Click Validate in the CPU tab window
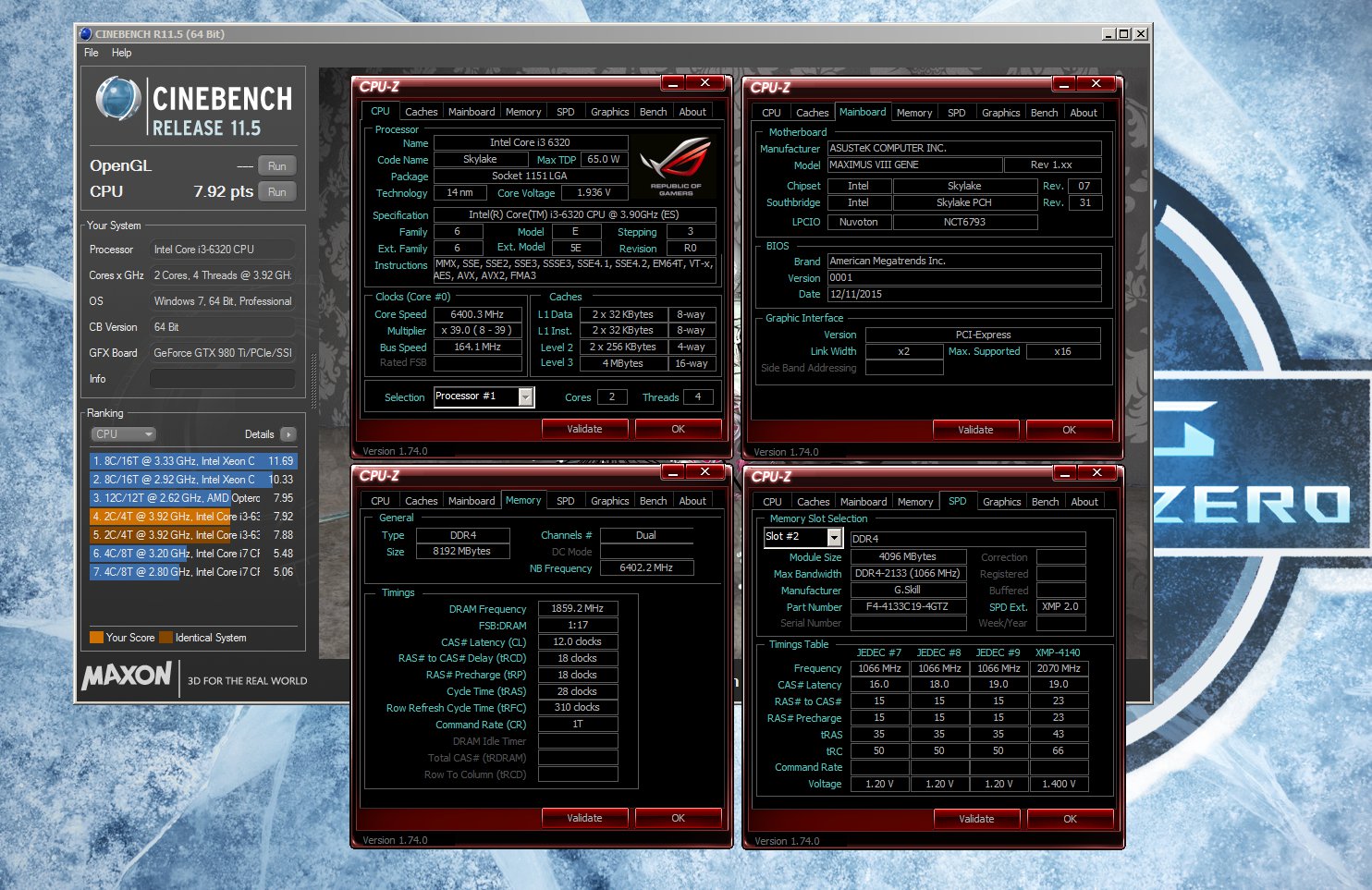Image resolution: width=1372 pixels, height=890 pixels. click(x=584, y=429)
